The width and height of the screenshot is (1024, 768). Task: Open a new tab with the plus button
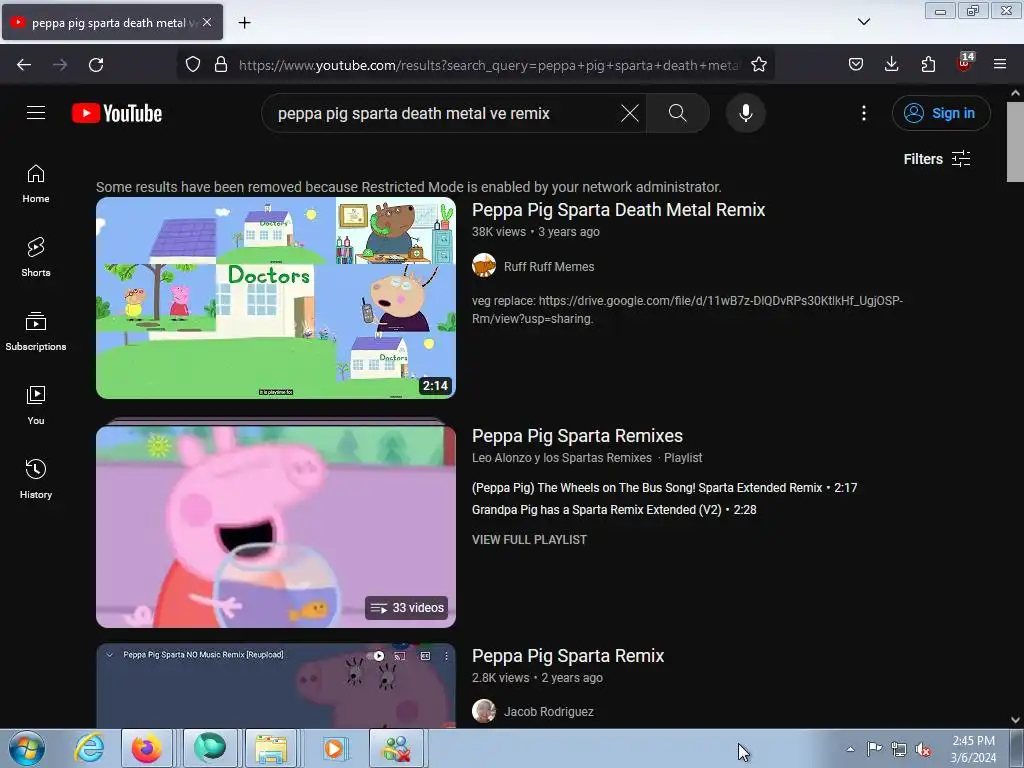(244, 23)
